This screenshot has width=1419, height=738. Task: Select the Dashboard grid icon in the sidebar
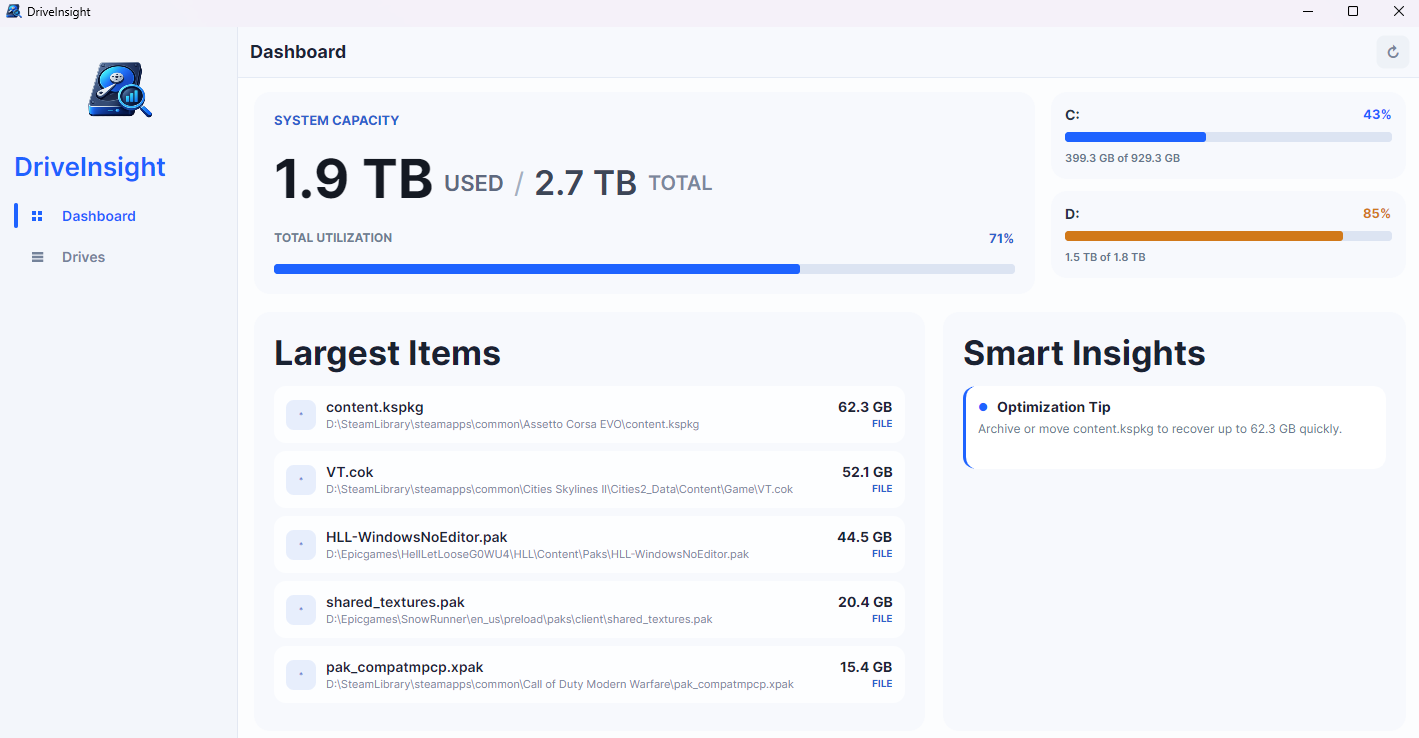coord(37,215)
